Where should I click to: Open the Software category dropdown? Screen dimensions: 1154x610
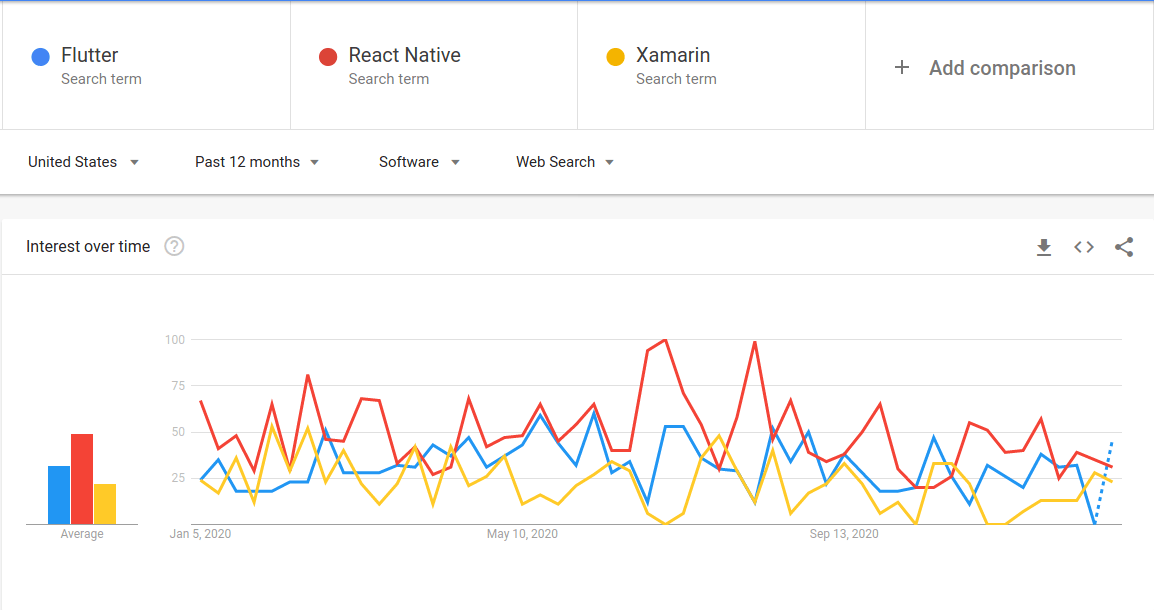(x=419, y=162)
